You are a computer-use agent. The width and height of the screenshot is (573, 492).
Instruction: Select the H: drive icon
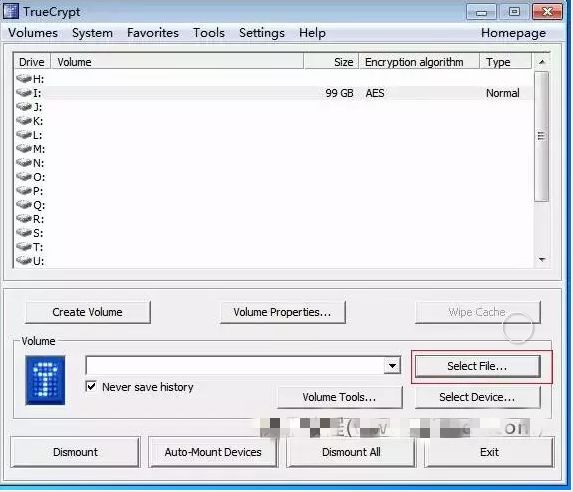pyautogui.click(x=24, y=79)
